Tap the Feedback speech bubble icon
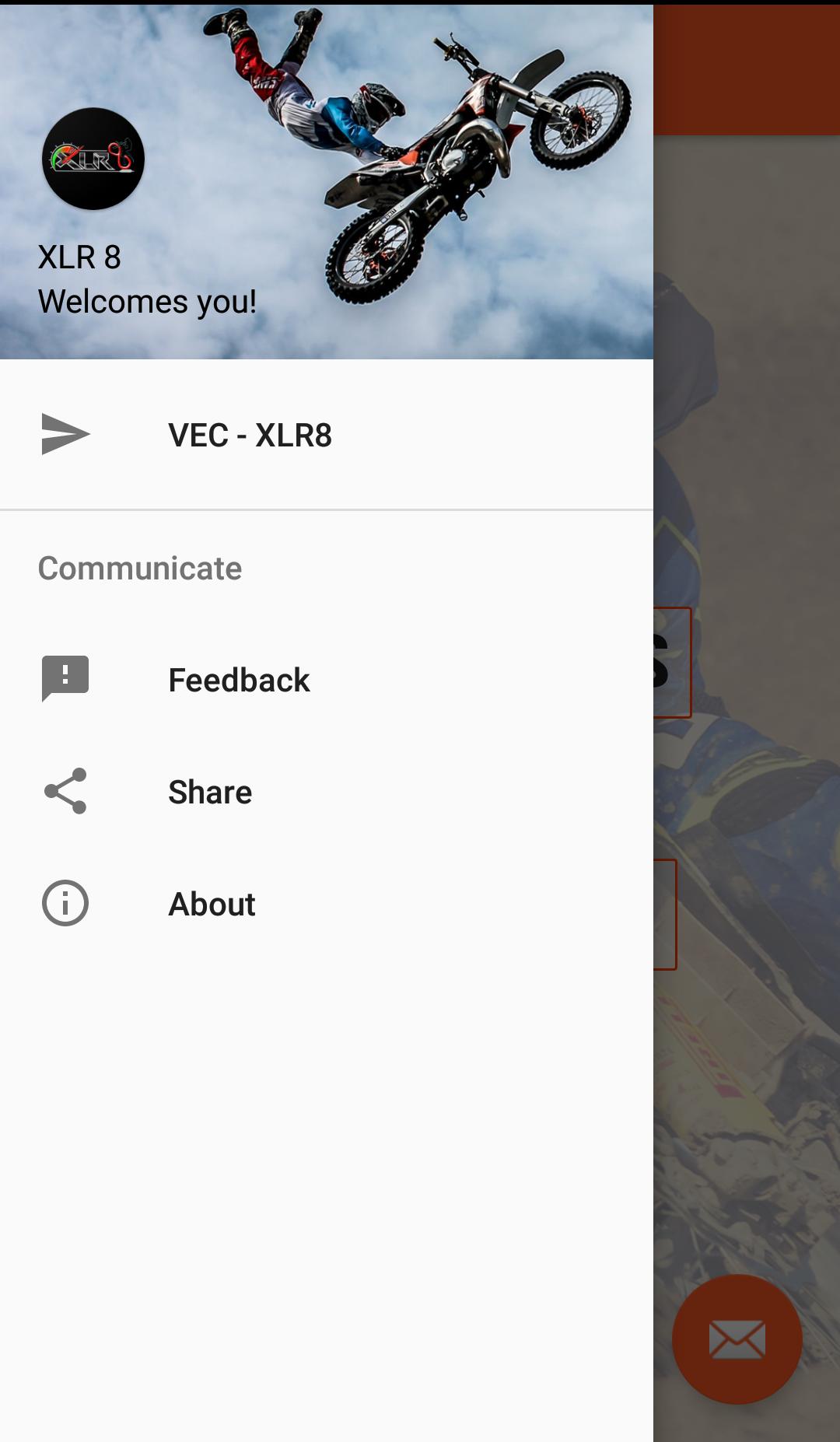Screen dimensions: 840x1442 [65, 679]
